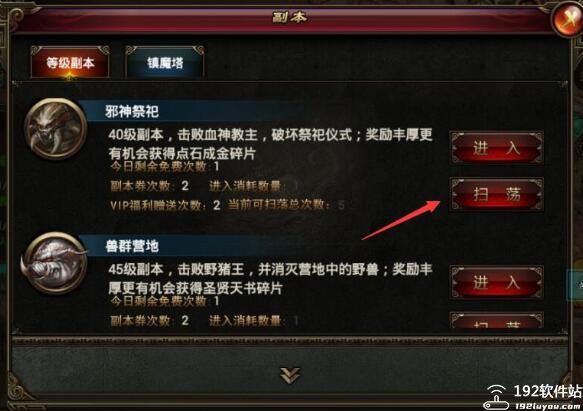Viewport: 583px width, 411px height.
Task: Click the partially visible 扫荡 button for 兽群营地
Action: point(496,320)
